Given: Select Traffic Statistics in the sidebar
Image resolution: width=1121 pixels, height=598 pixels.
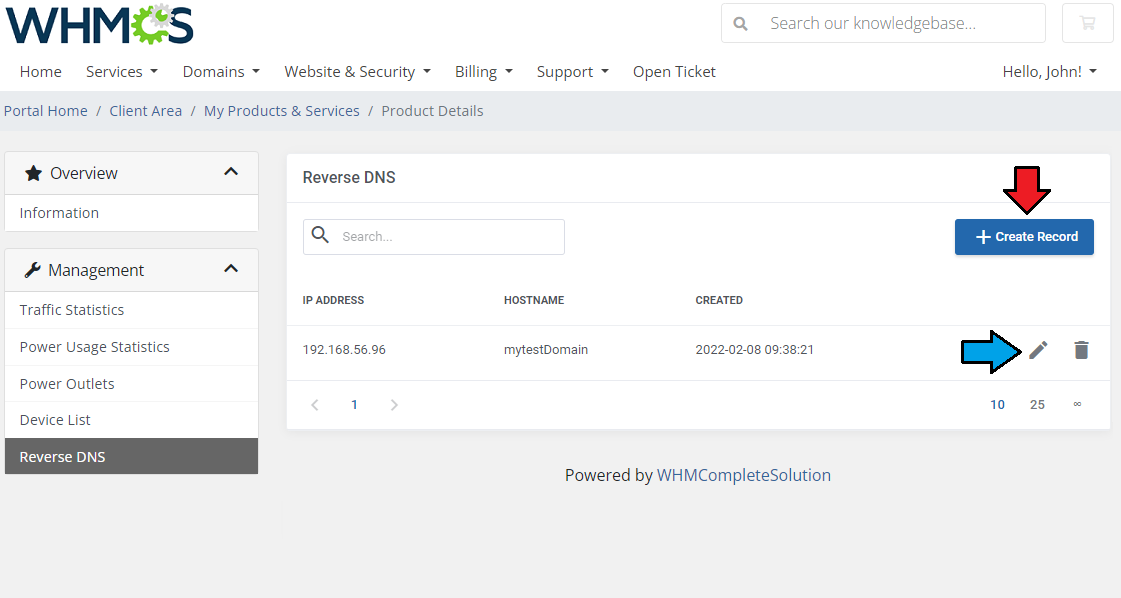Looking at the screenshot, I should coord(72,310).
